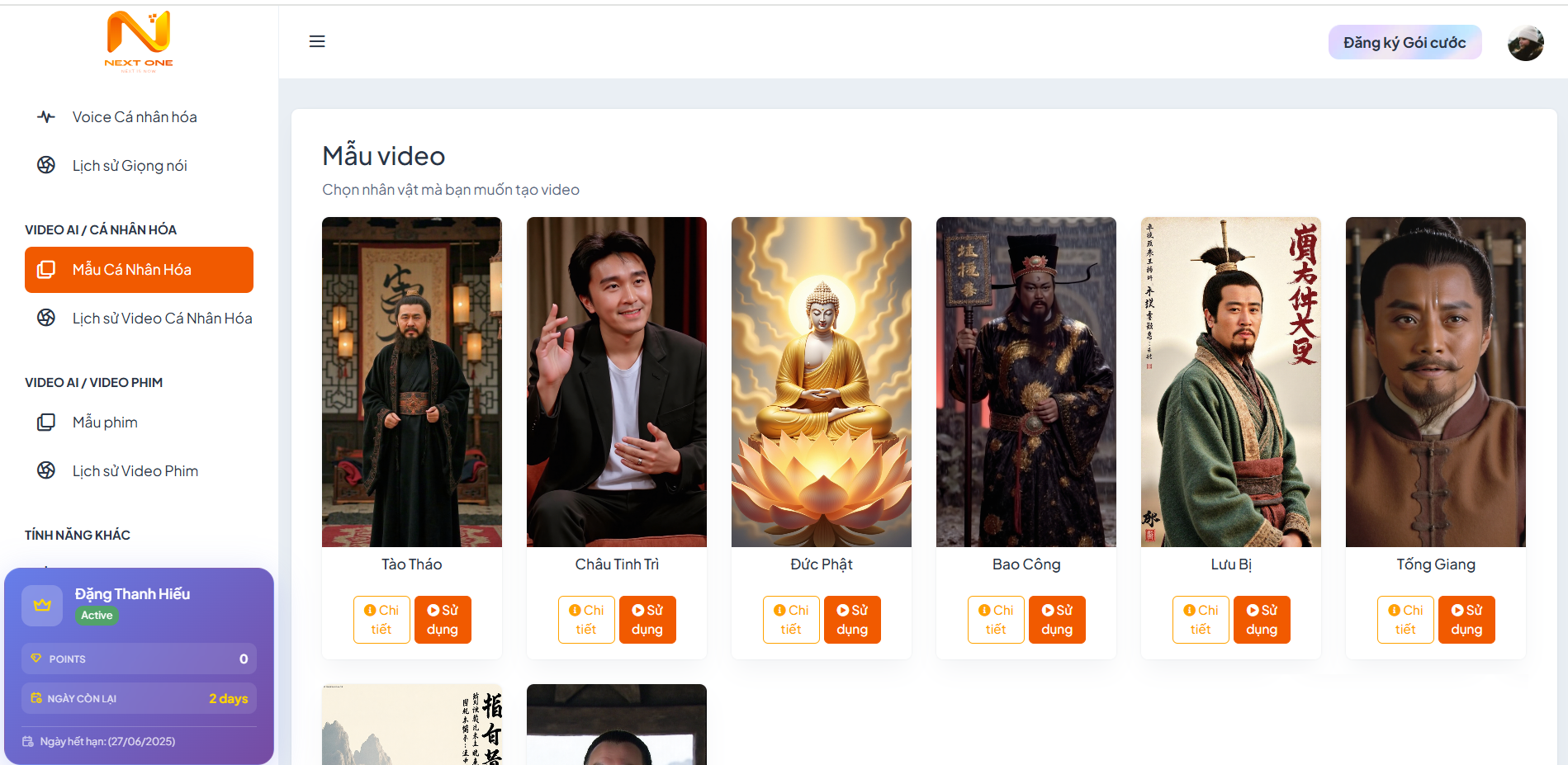1568x765 pixels.
Task: Open Chi tiết for Tào Tháo
Action: click(381, 620)
